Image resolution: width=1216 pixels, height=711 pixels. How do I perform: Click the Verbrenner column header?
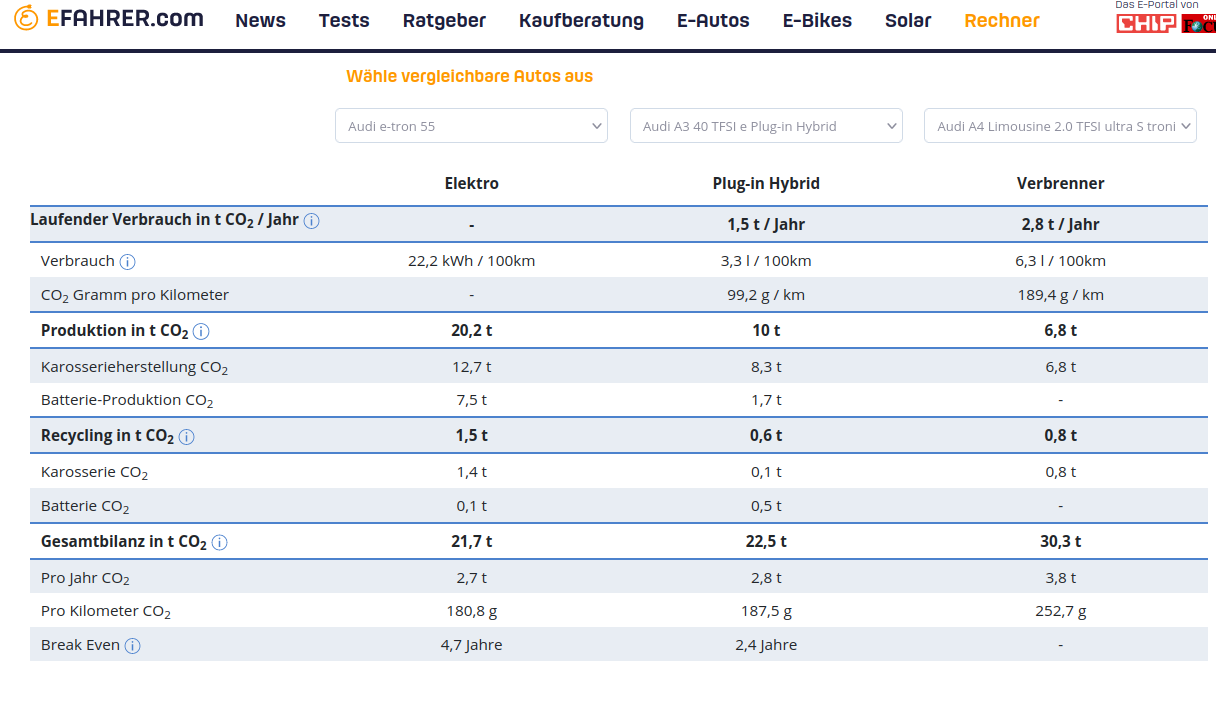click(x=1061, y=183)
